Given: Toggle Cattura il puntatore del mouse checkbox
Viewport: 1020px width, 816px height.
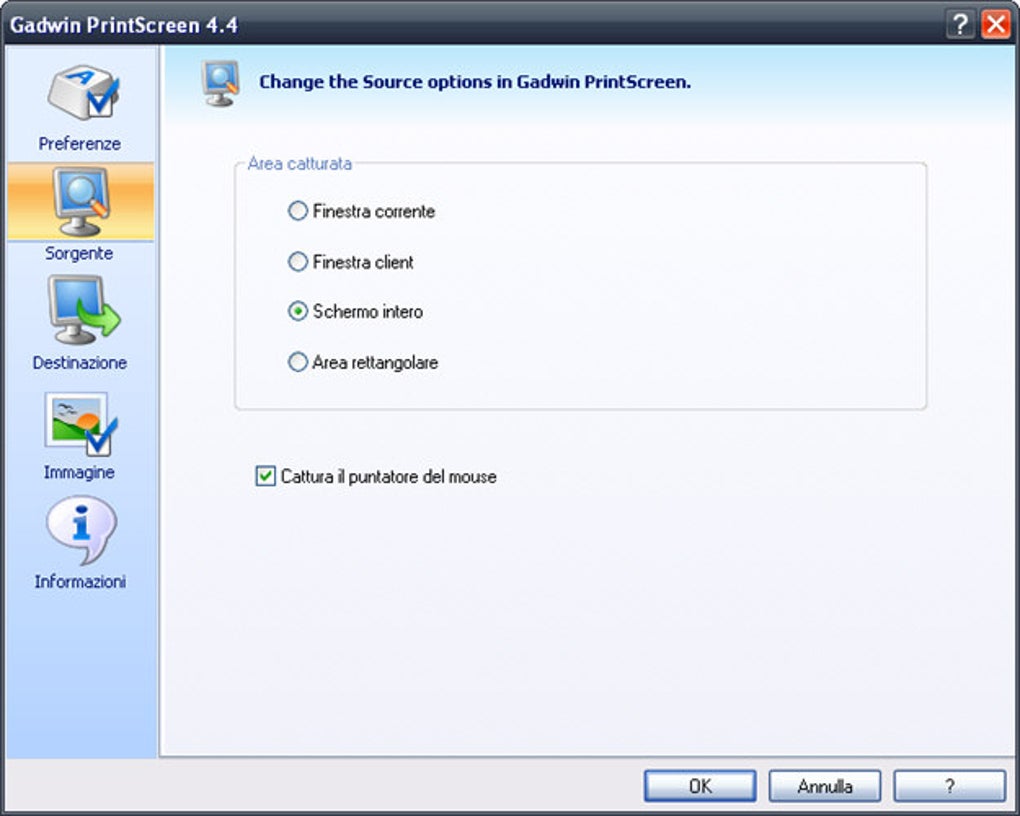Looking at the screenshot, I should [x=265, y=476].
